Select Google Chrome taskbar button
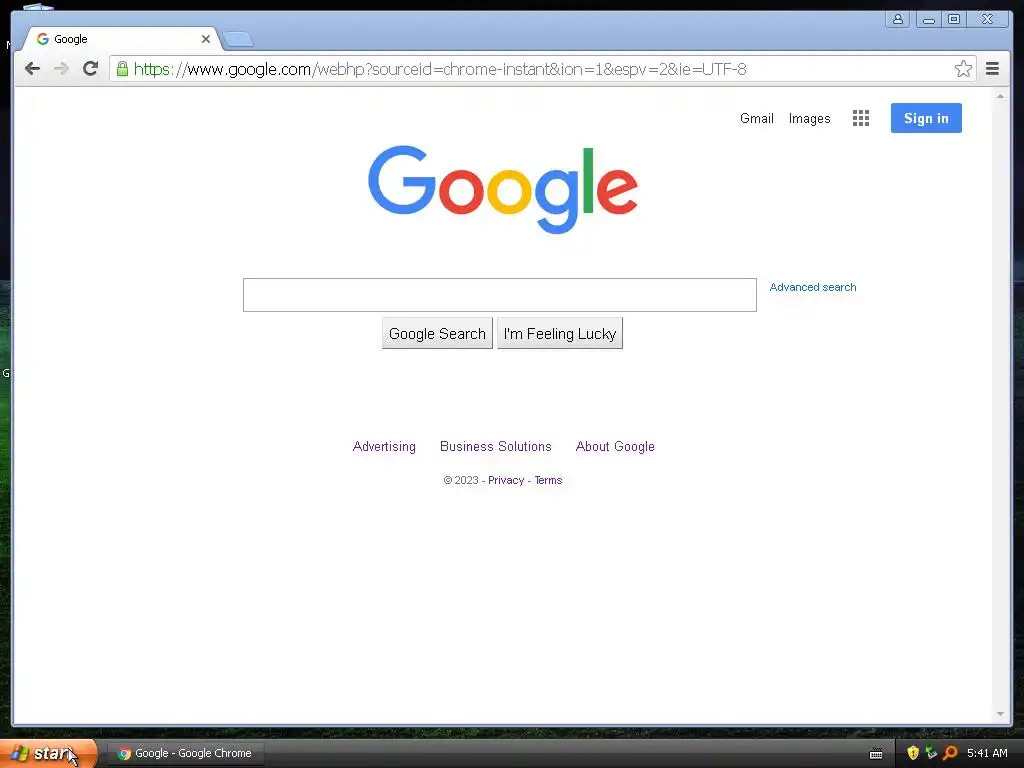 coord(185,753)
